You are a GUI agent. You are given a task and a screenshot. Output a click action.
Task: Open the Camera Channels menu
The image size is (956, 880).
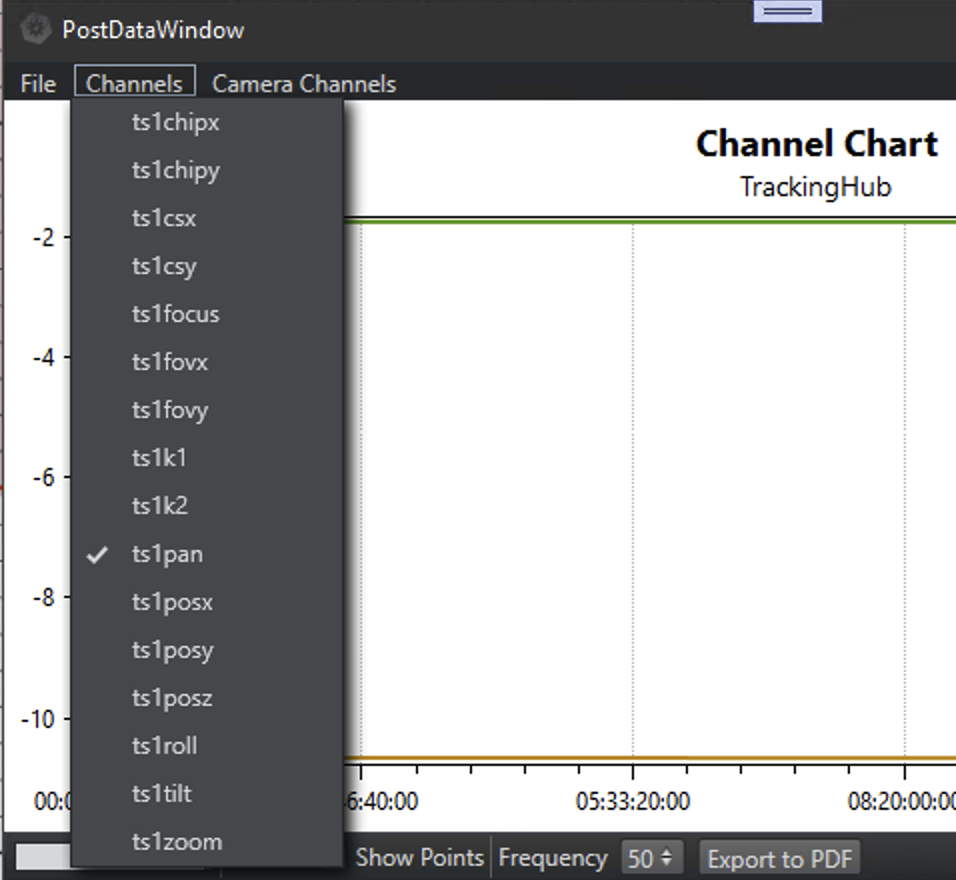[x=304, y=84]
